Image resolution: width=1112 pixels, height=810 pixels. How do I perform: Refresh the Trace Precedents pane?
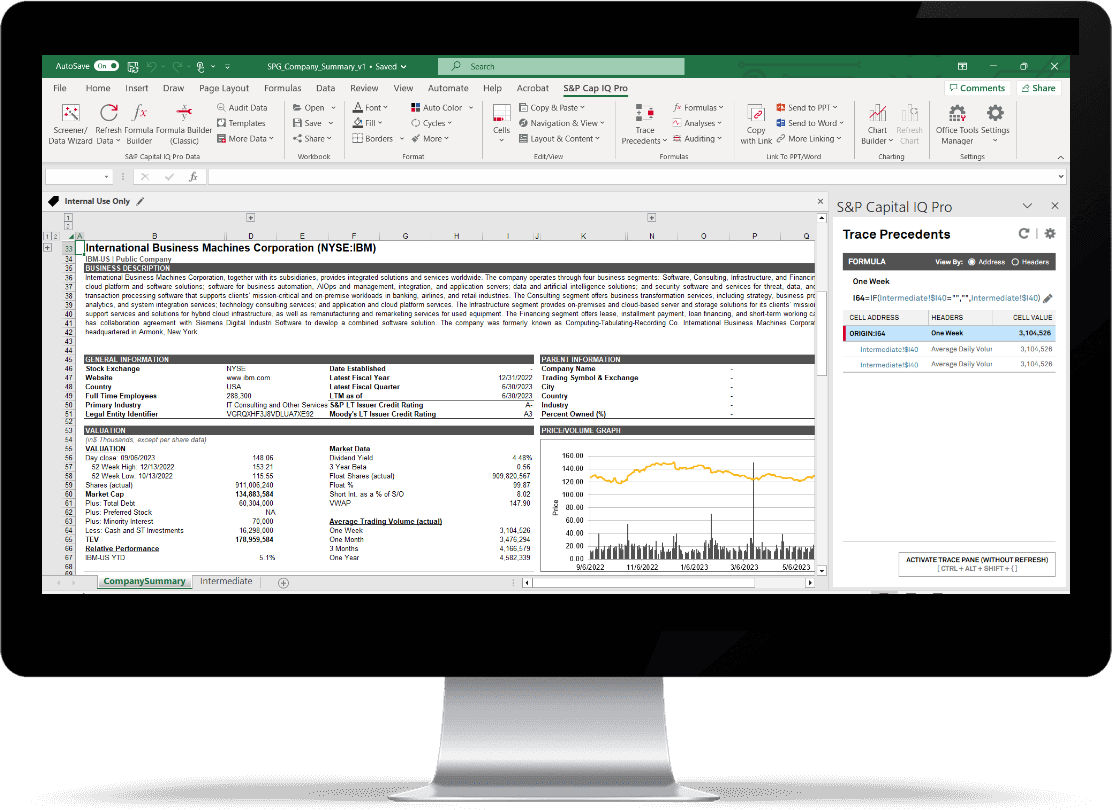tap(1023, 233)
